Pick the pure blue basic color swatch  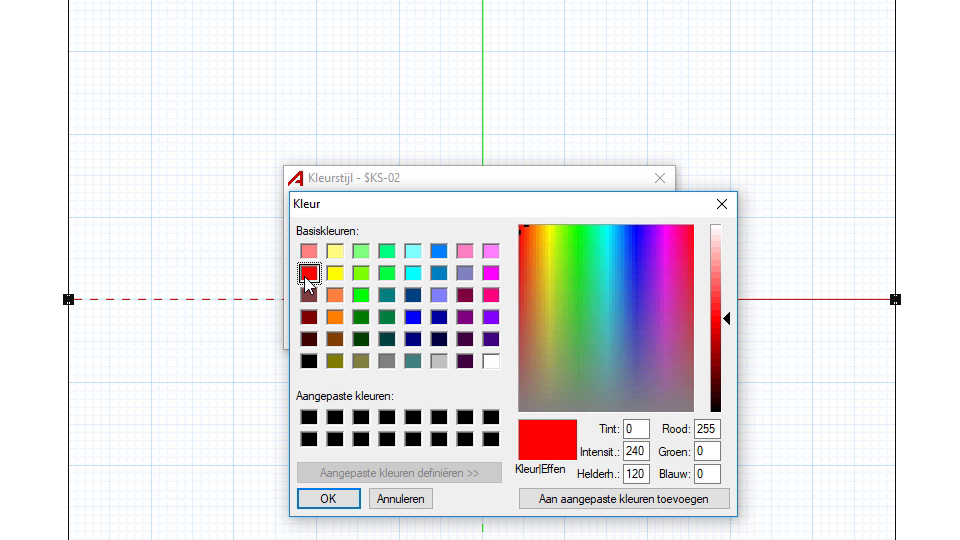pos(413,317)
